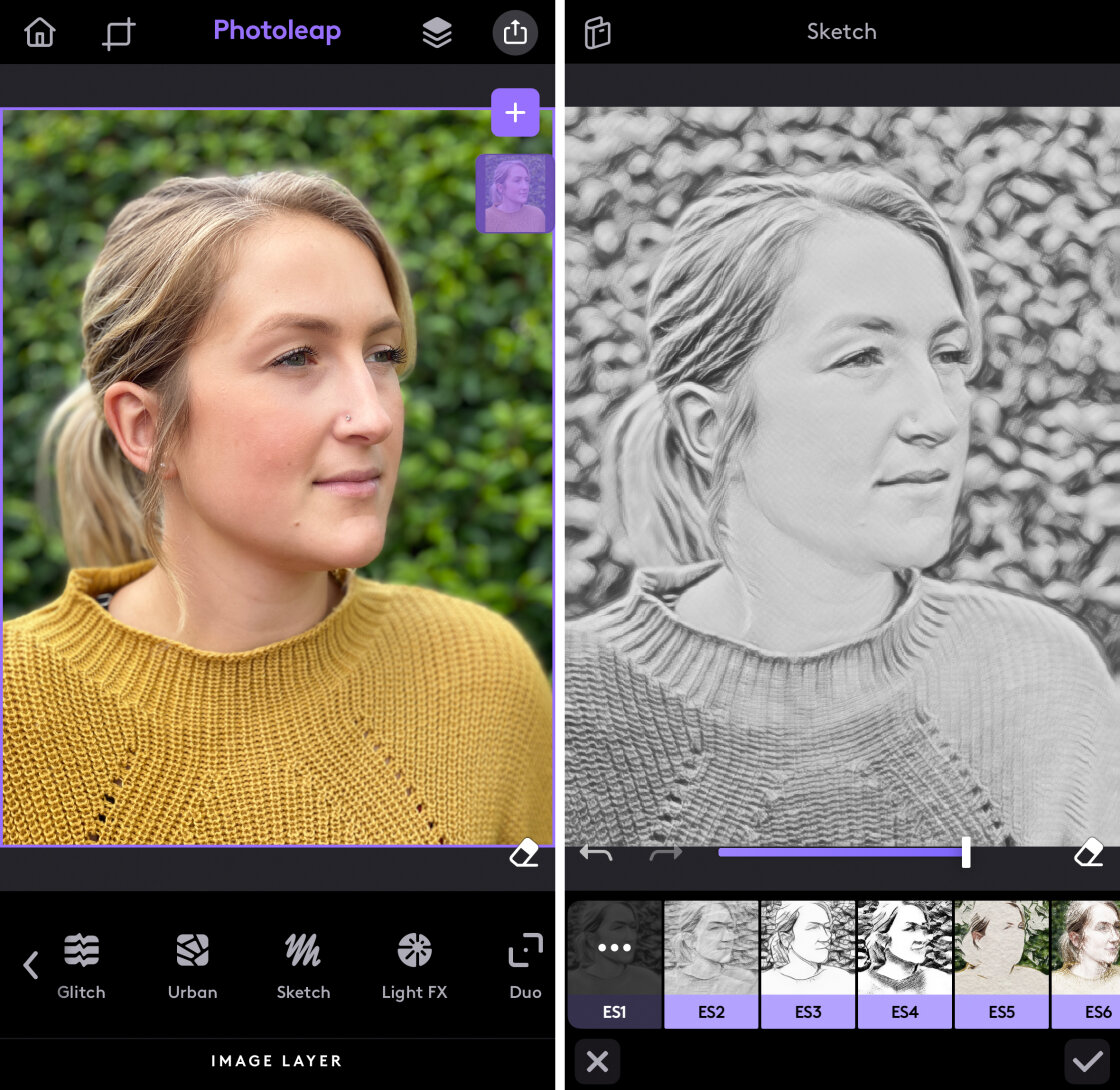Go back with the left chevron
This screenshot has width=1120, height=1090.
pyautogui.click(x=30, y=964)
